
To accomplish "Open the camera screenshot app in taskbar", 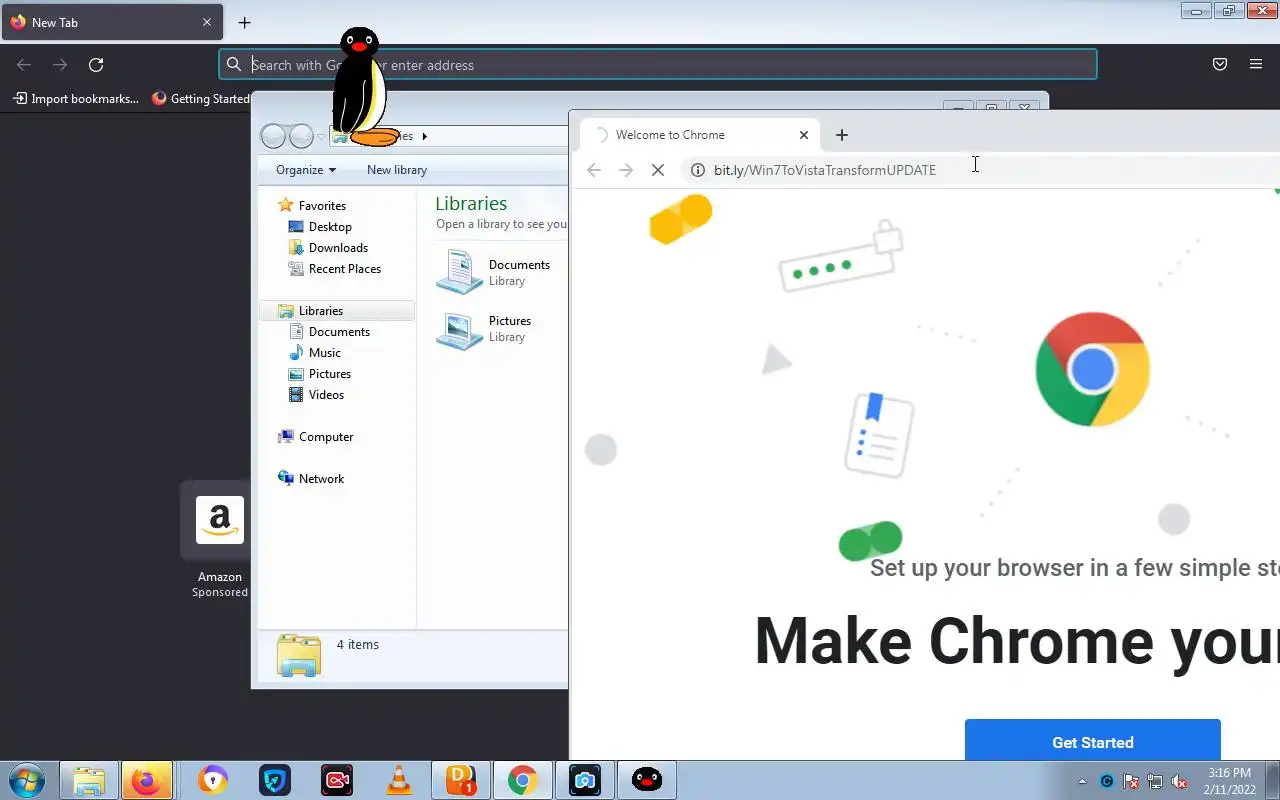I will 585,780.
